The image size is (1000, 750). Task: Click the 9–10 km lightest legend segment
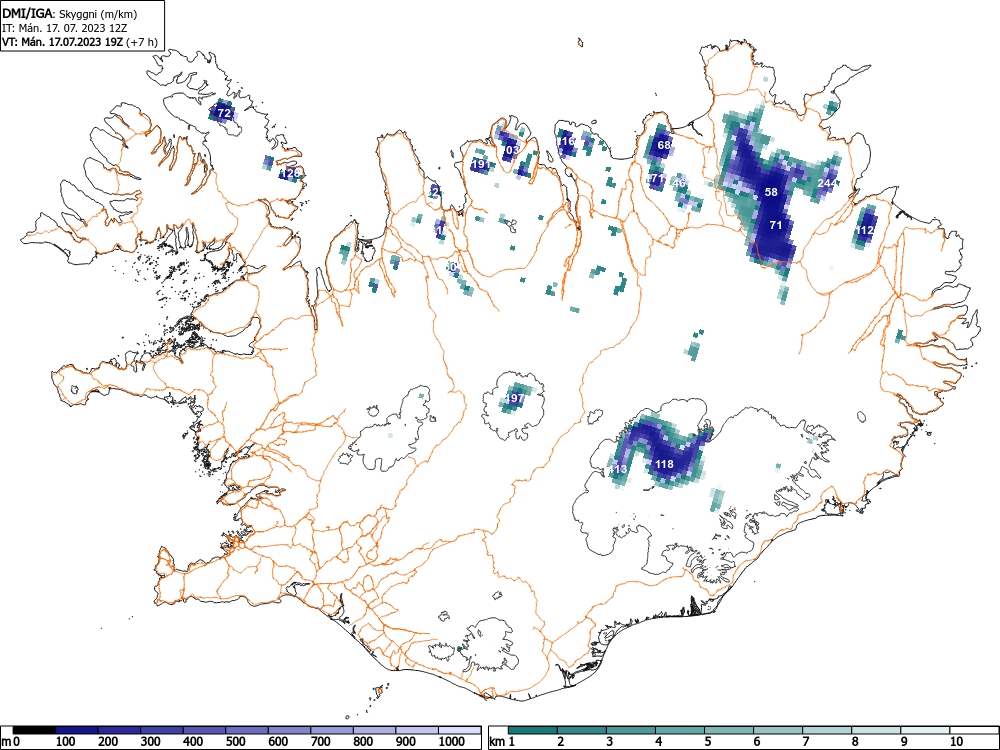click(925, 730)
